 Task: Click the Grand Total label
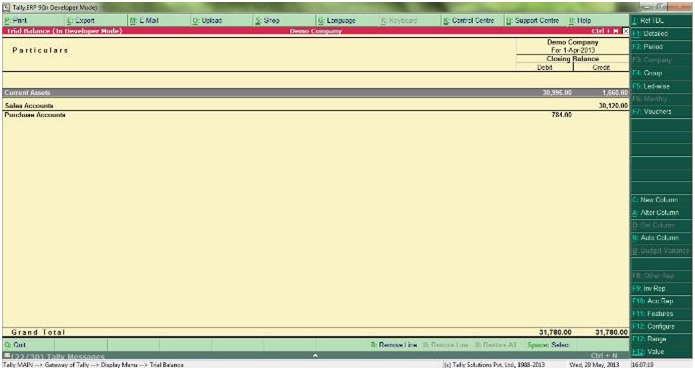tap(38, 332)
